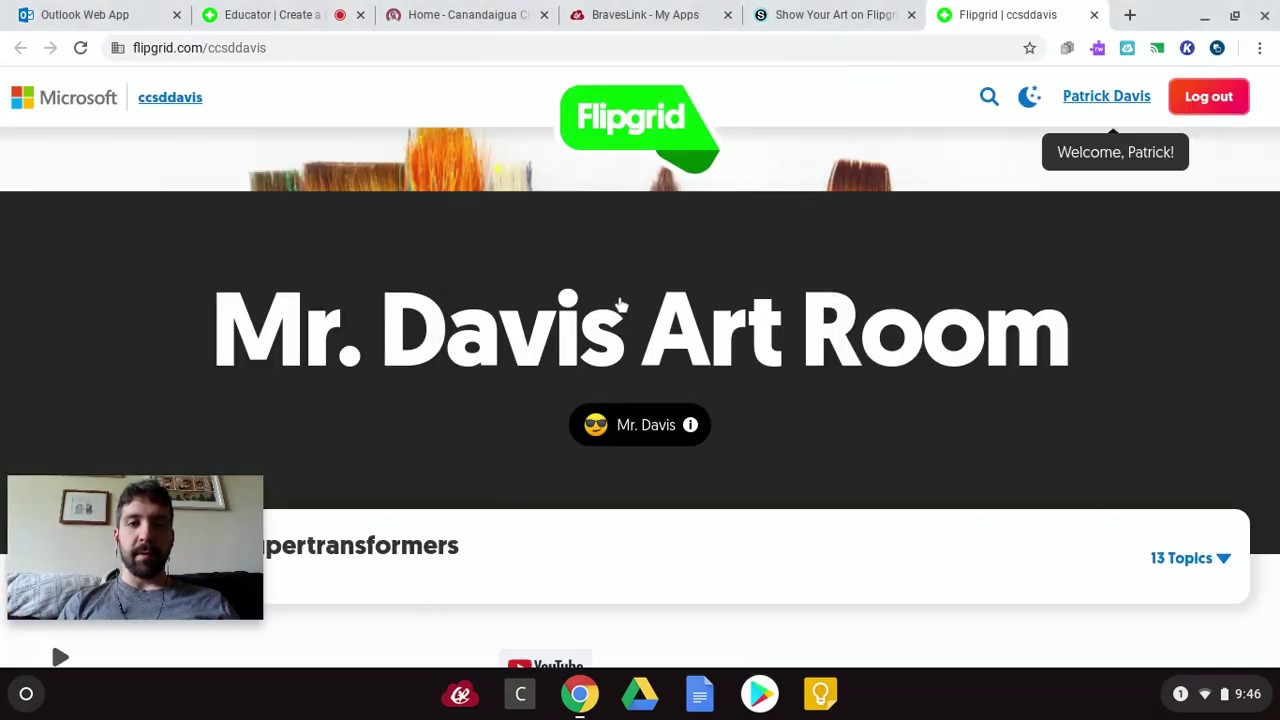Click the green Flipgrid logo

[x=639, y=128]
